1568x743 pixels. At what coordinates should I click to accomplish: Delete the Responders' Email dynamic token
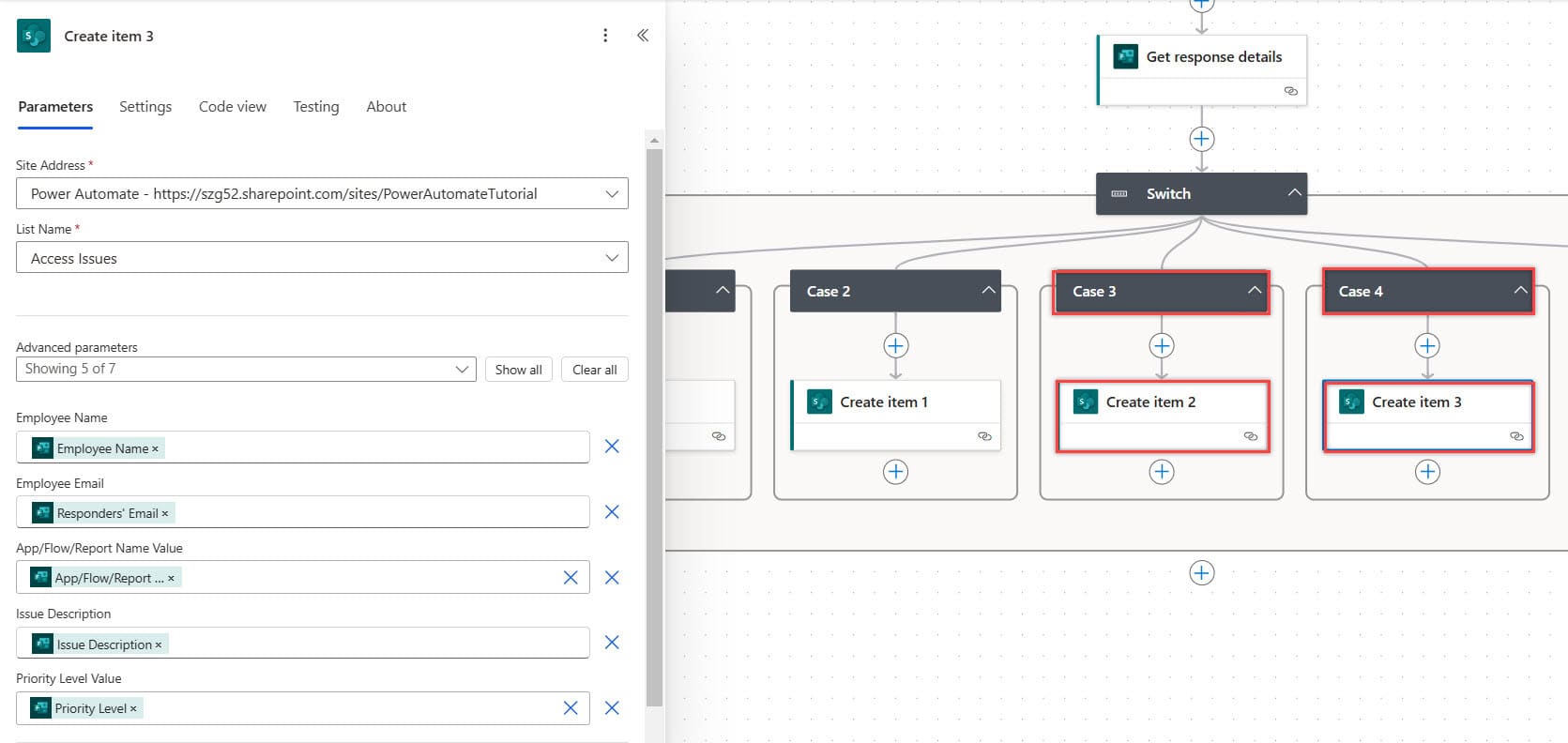pos(165,513)
